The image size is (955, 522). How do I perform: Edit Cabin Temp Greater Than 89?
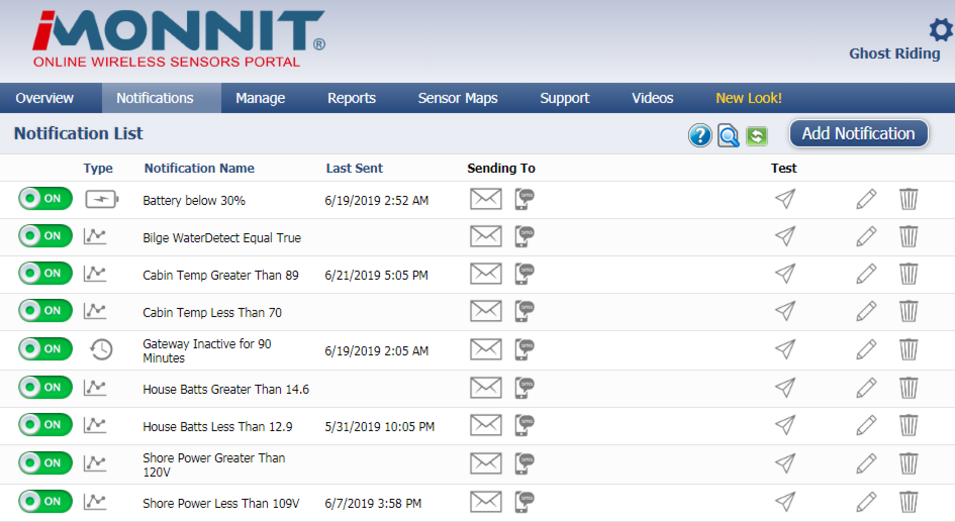pos(866,273)
